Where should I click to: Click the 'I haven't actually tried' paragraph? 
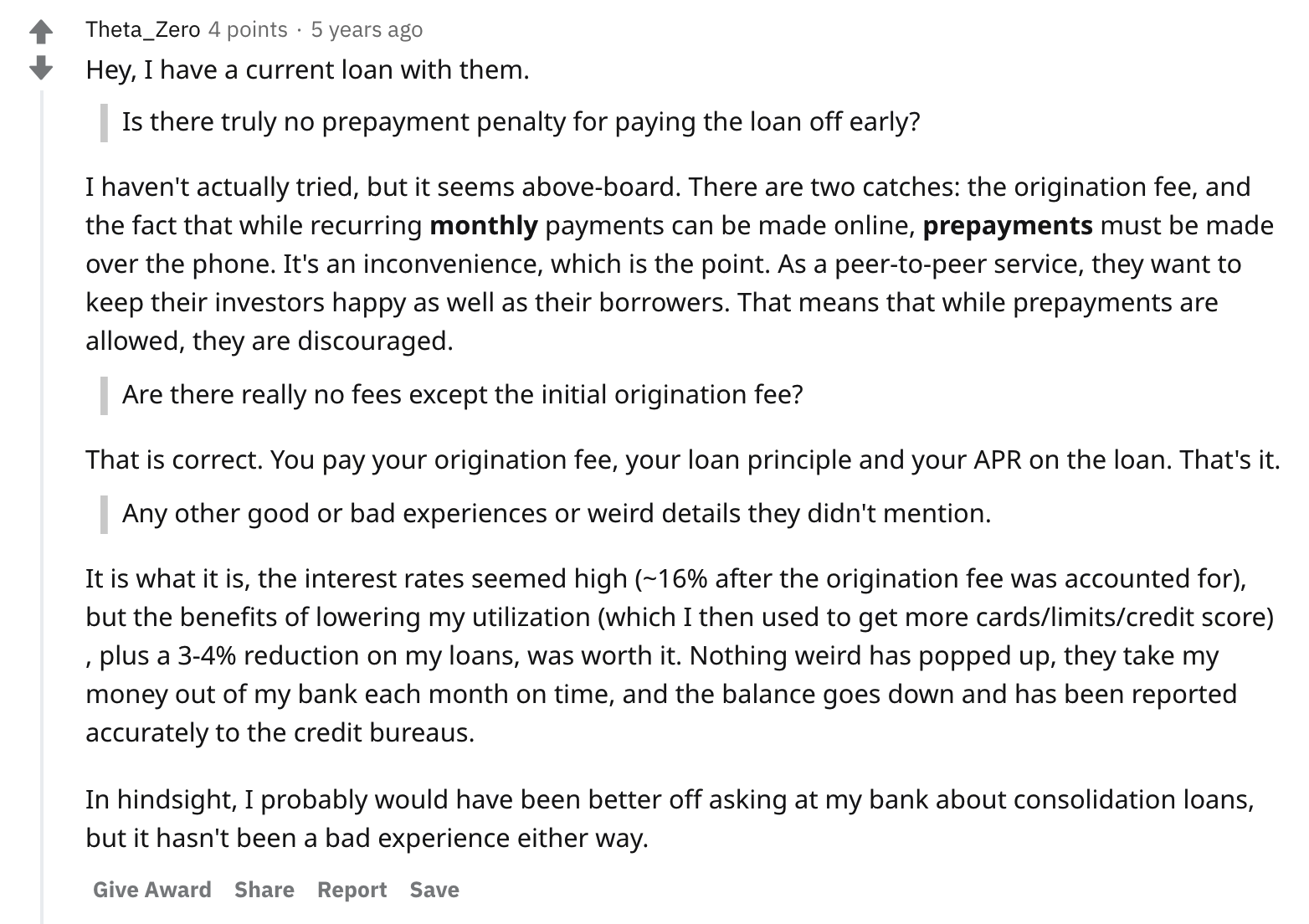click(x=680, y=264)
